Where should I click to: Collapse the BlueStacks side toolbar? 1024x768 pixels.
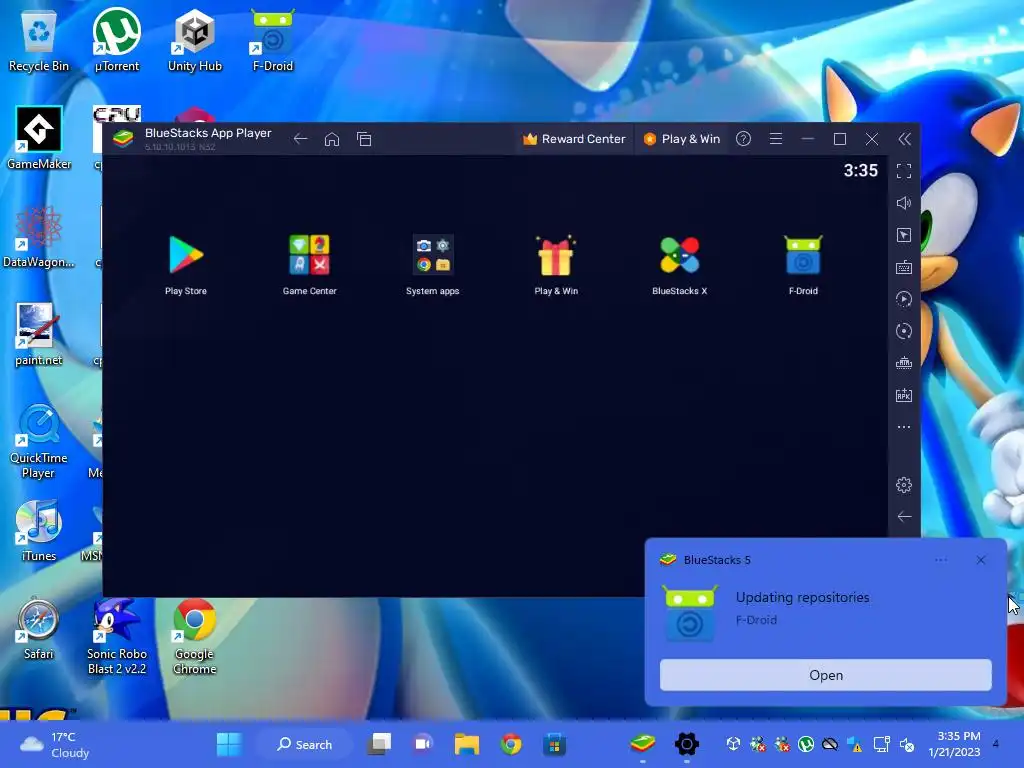pos(904,139)
